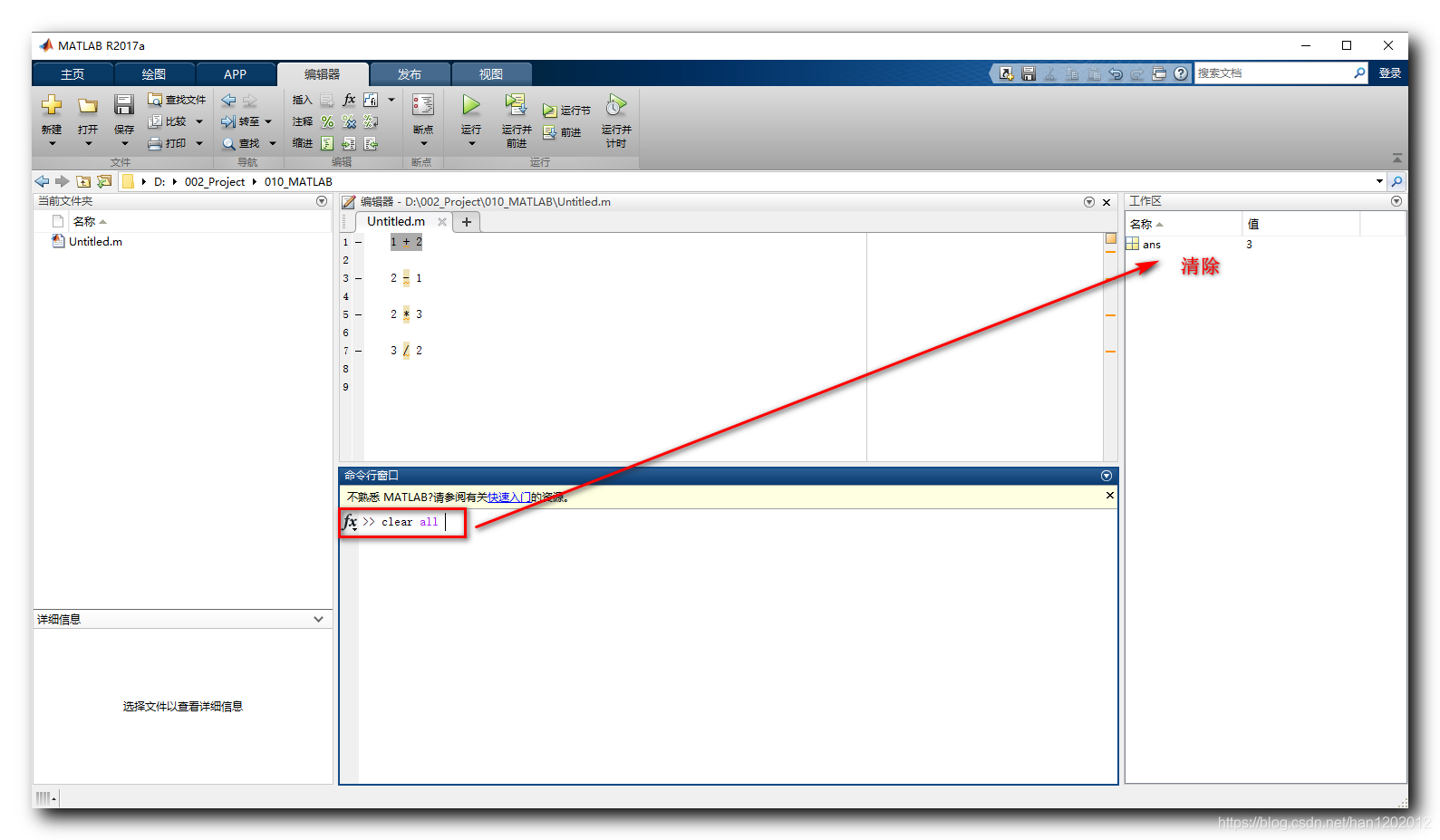
Task: Click the 比较 (Compare) icon
Action: [155, 121]
